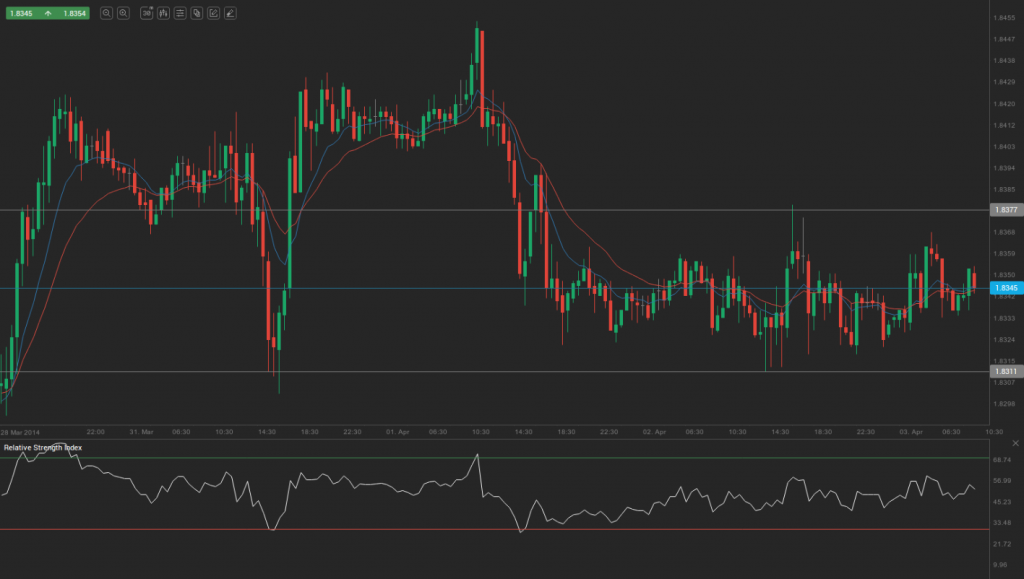This screenshot has height=579, width=1024.
Task: Click the attach objects paperclip icon
Action: [x=197, y=13]
